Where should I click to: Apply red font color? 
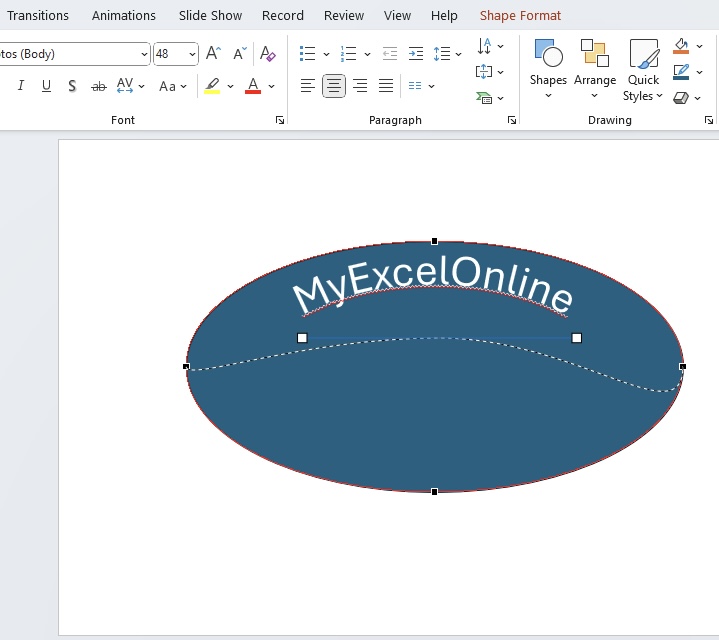point(253,86)
